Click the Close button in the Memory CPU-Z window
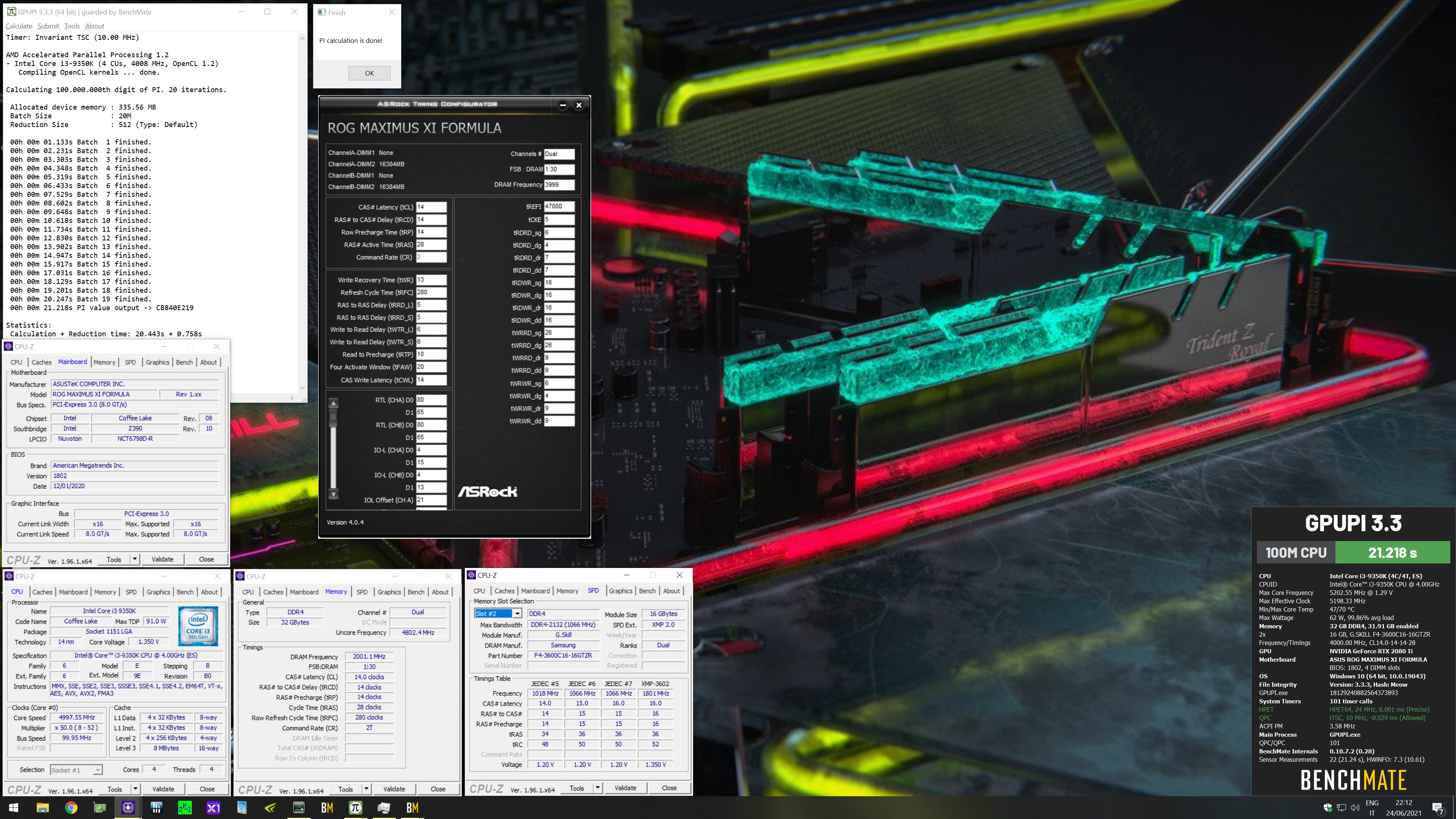Viewport: 1456px width, 819px height. [x=438, y=789]
